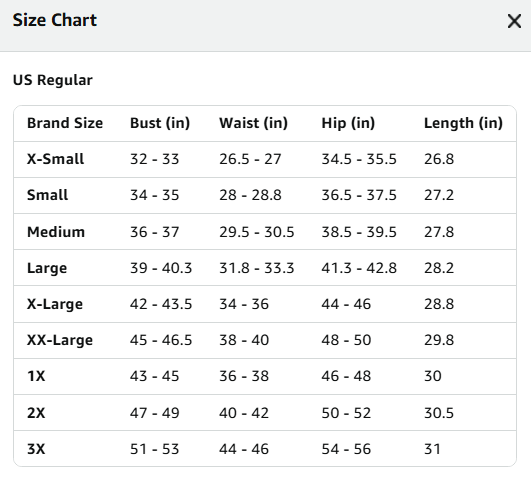Screen dimensions: 531x479
Task: Click Large waist value 31.8 - 33.3
Action: [x=257, y=268]
